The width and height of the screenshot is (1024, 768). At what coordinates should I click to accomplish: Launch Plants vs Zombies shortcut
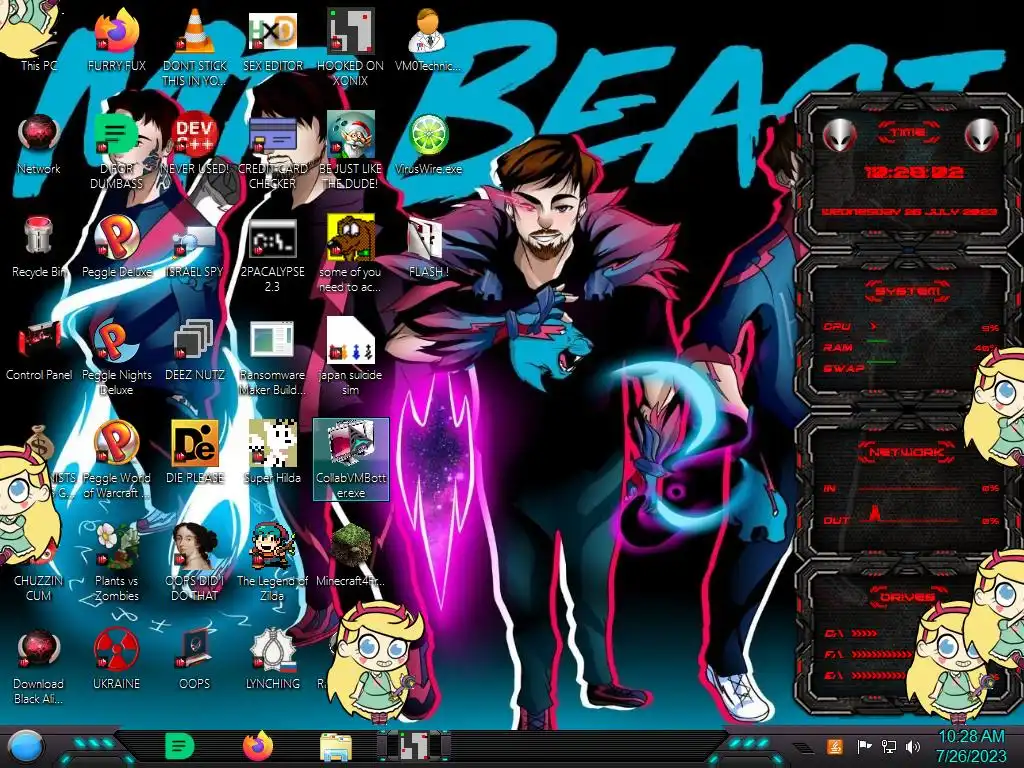tap(116, 563)
